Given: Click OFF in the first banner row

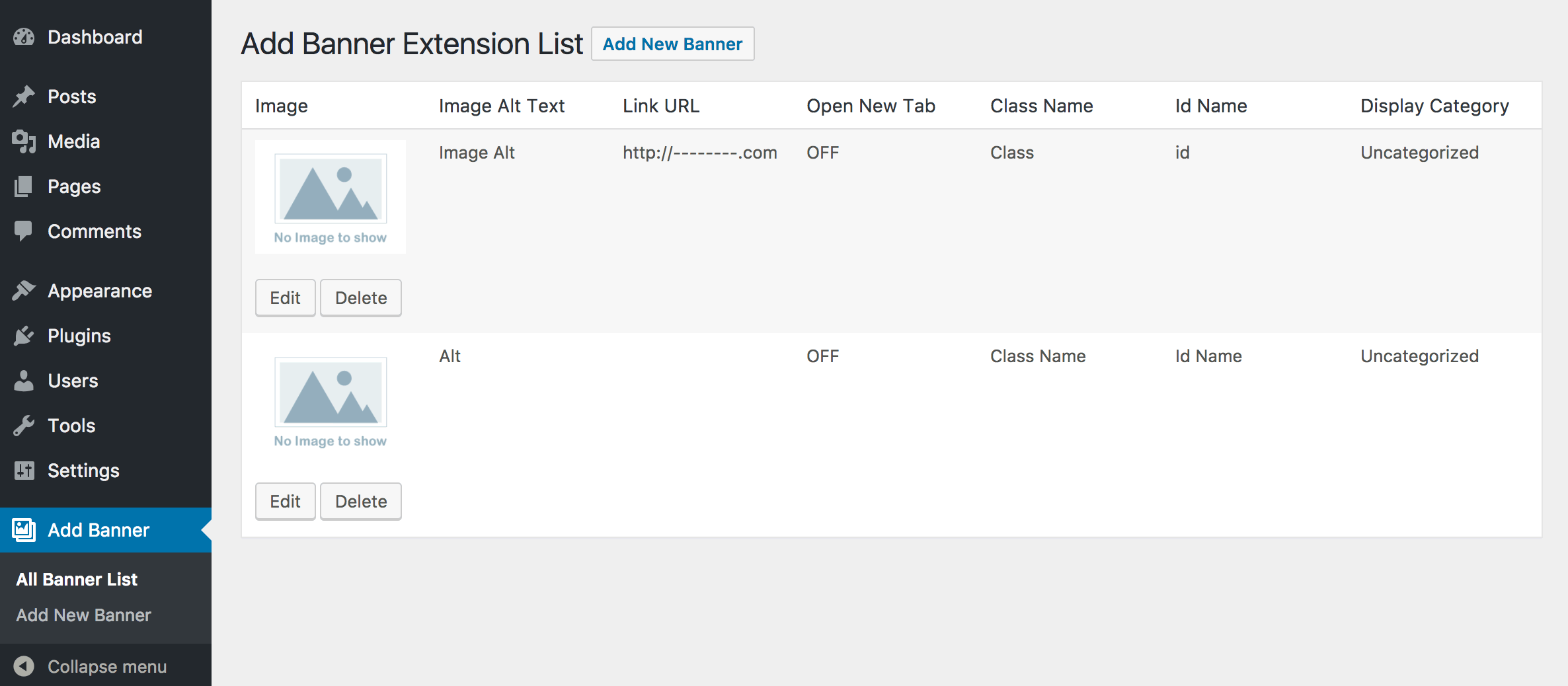Looking at the screenshot, I should click(x=823, y=153).
